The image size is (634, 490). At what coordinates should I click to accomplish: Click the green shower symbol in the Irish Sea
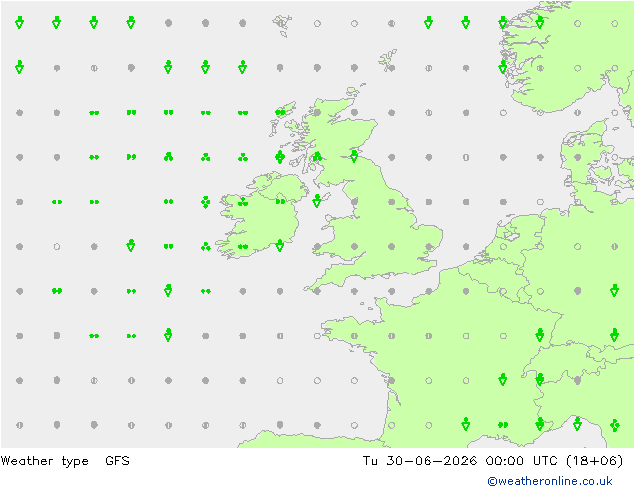tap(317, 201)
